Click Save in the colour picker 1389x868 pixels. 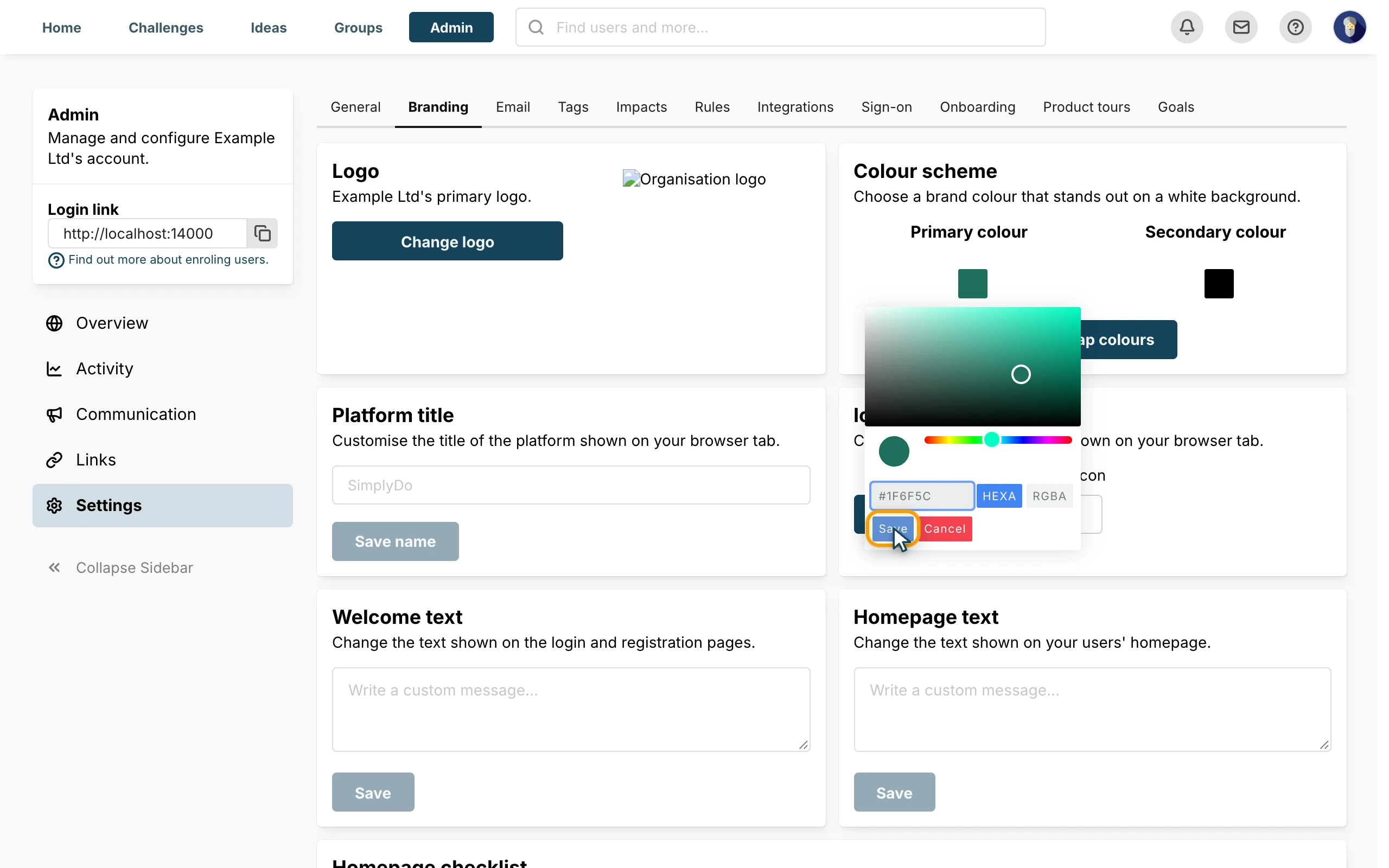click(x=893, y=529)
